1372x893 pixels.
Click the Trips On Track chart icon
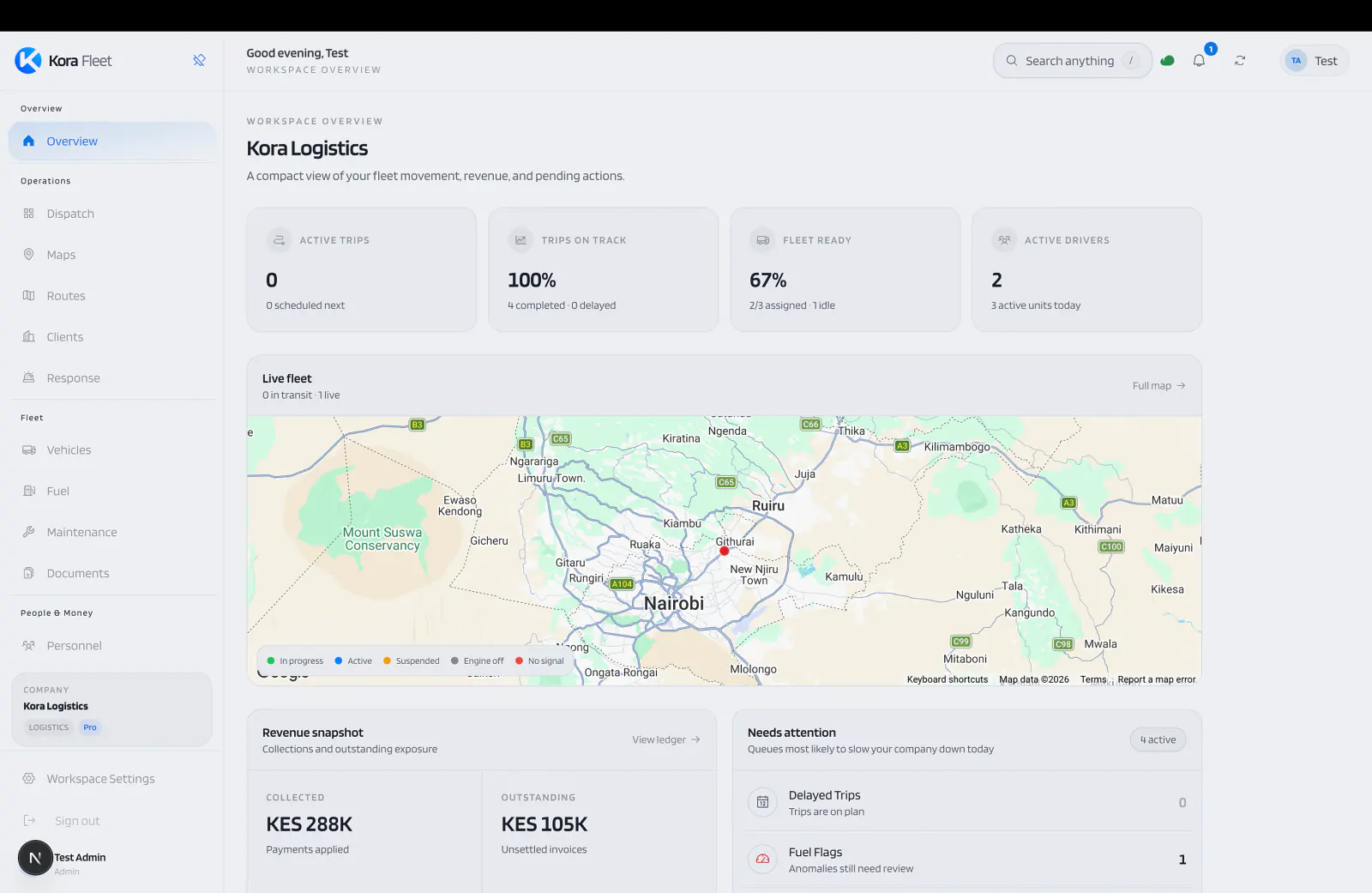[x=521, y=240]
